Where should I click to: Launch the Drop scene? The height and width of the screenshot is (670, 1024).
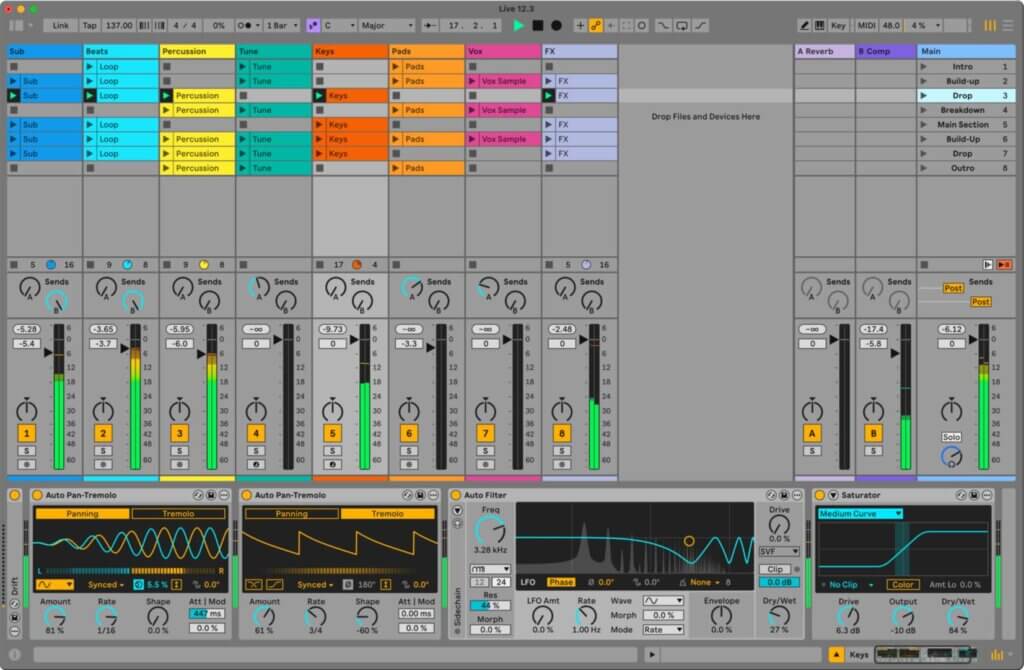[x=925, y=95]
